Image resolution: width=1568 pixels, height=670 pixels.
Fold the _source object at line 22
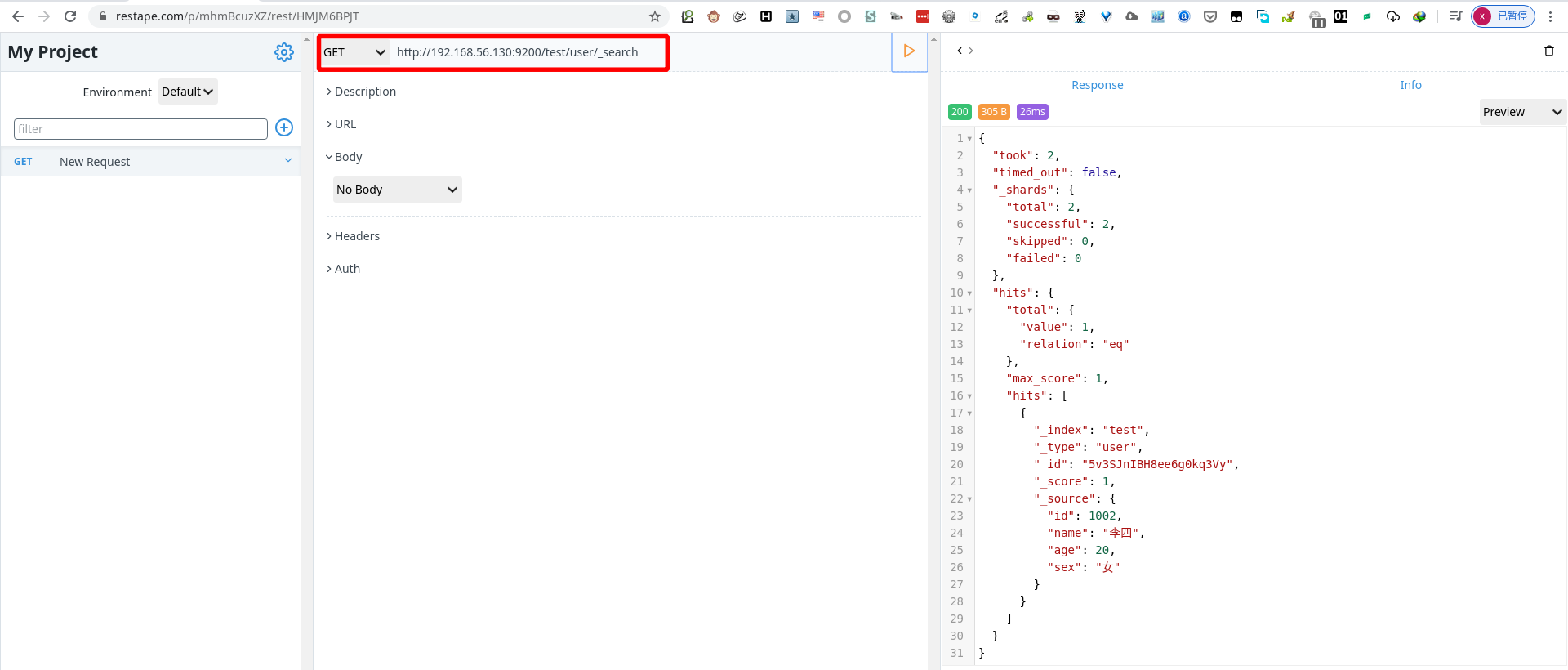click(x=969, y=499)
